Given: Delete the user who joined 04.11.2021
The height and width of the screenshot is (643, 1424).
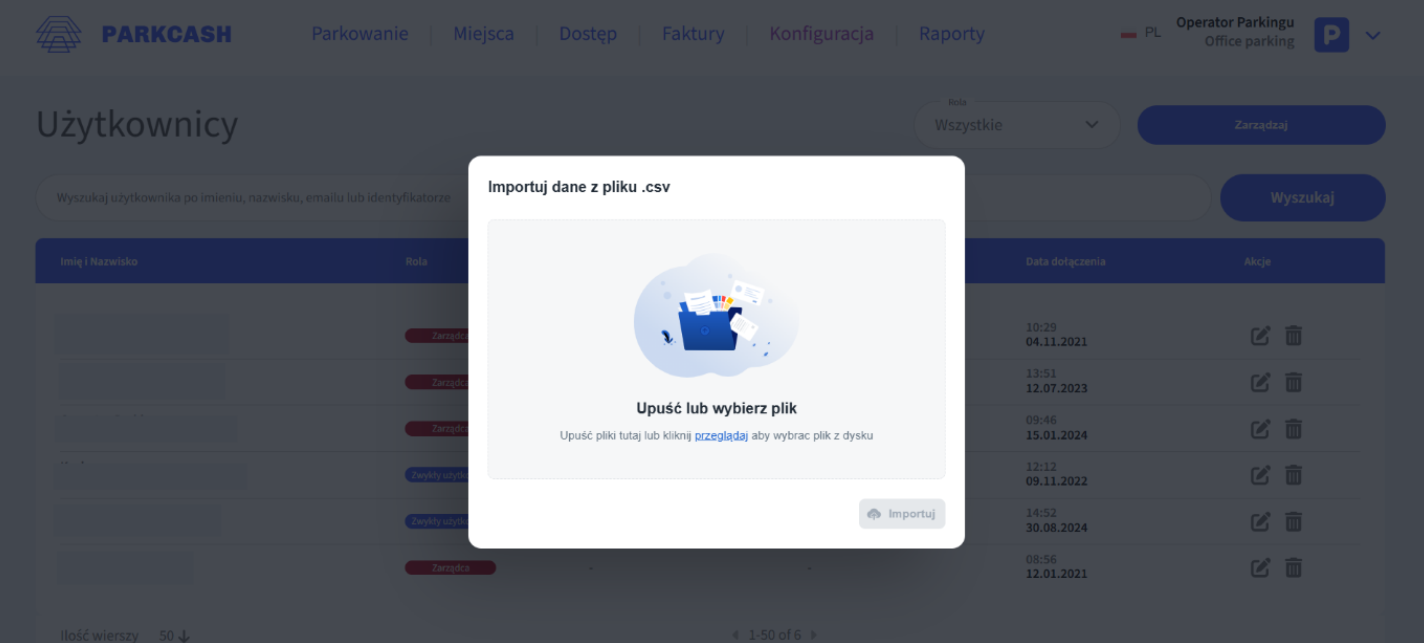Looking at the screenshot, I should tap(1293, 336).
